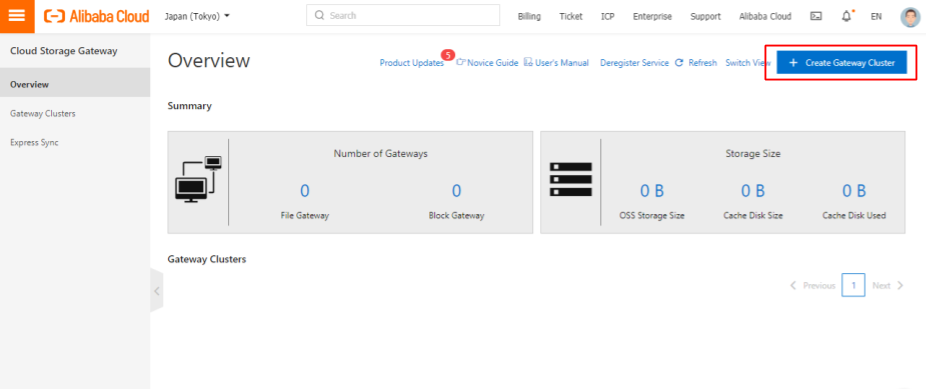This screenshot has height=391, width=931.
Task: Go to Previous page
Action: (812, 285)
